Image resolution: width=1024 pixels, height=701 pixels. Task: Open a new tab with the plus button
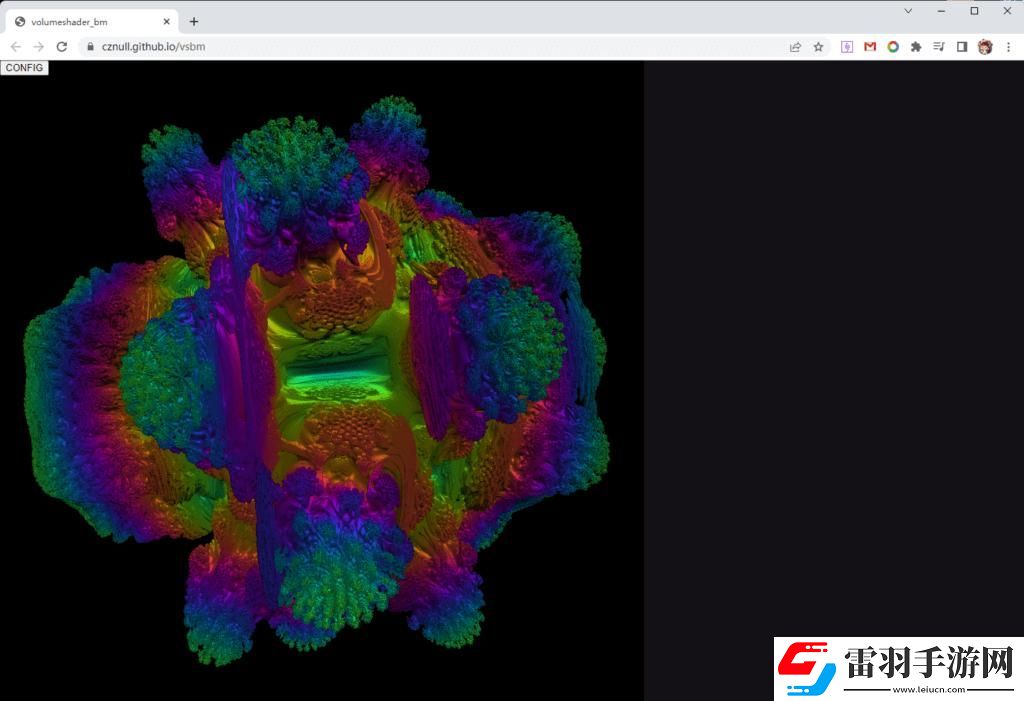point(194,20)
